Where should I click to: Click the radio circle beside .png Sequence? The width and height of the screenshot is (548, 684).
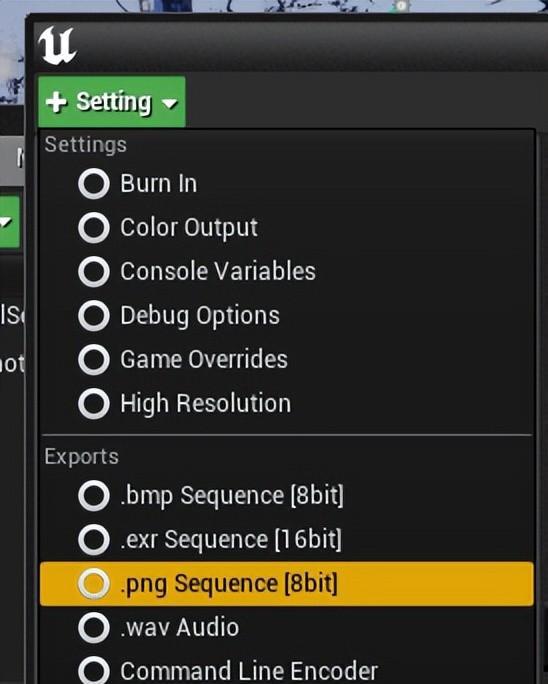click(94, 584)
